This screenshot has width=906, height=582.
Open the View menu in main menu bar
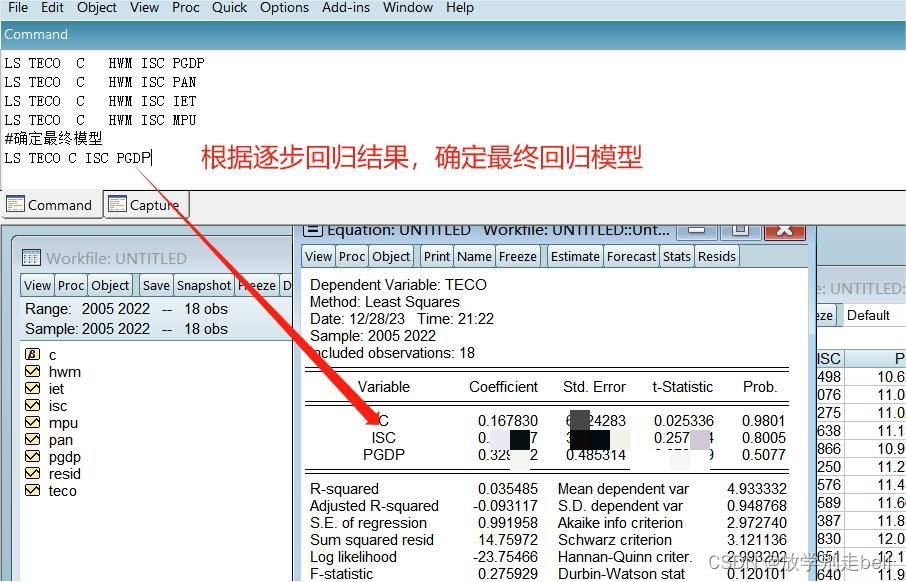click(x=144, y=8)
